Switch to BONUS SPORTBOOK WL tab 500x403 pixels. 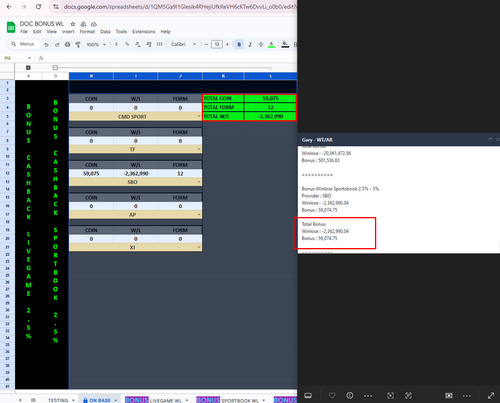[x=227, y=400]
